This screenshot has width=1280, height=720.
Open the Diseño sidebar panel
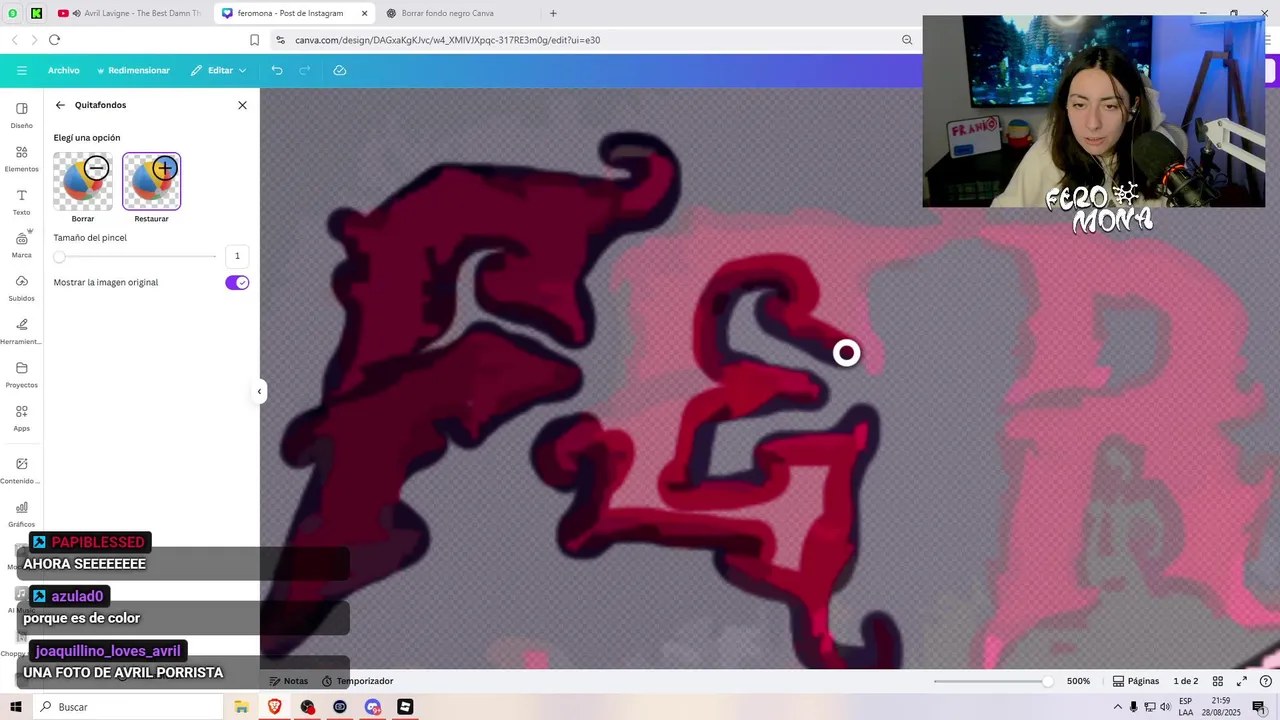point(22,115)
